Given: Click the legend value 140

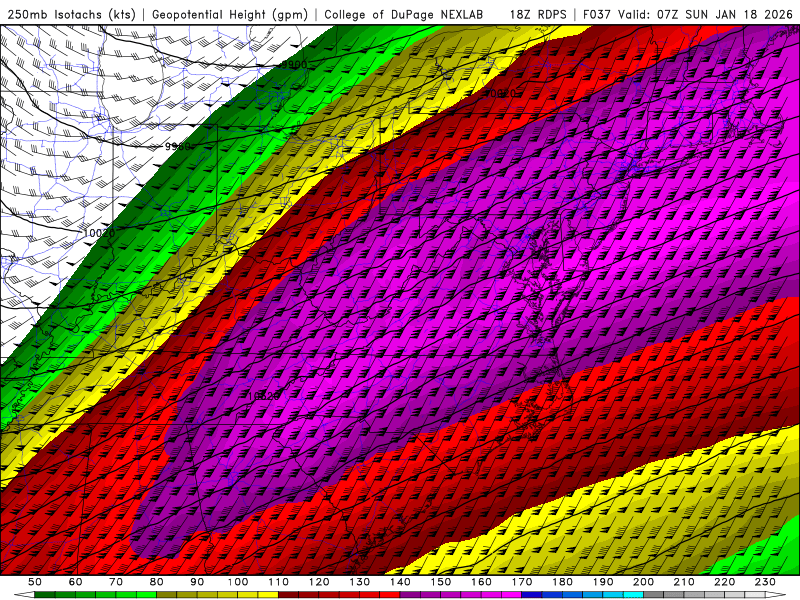Looking at the screenshot, I should tap(400, 582).
